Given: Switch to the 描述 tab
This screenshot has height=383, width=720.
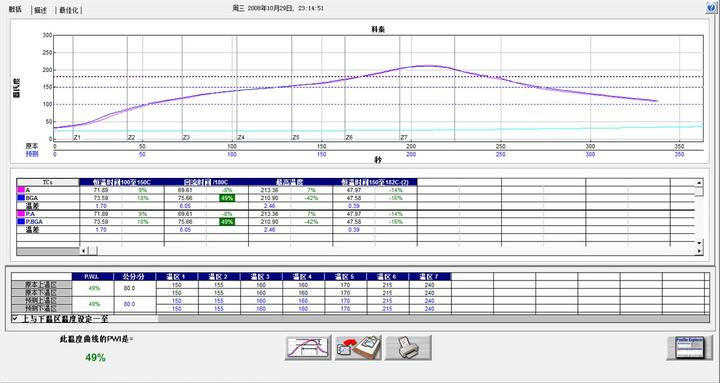Looking at the screenshot, I should pyautogui.click(x=40, y=10).
